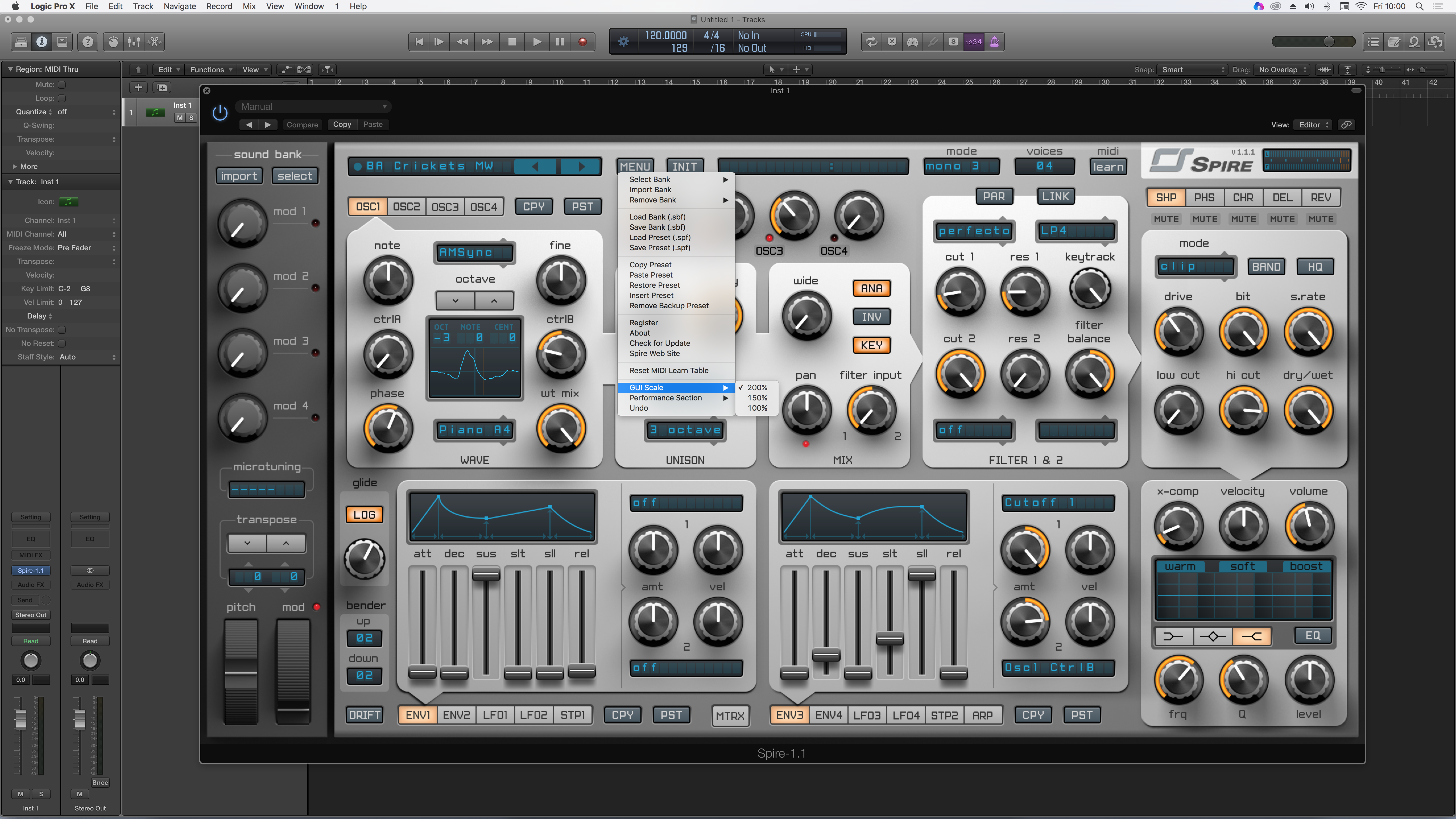Toggle the Spire plugin power button
The width and height of the screenshot is (1456, 819).
coord(220,113)
